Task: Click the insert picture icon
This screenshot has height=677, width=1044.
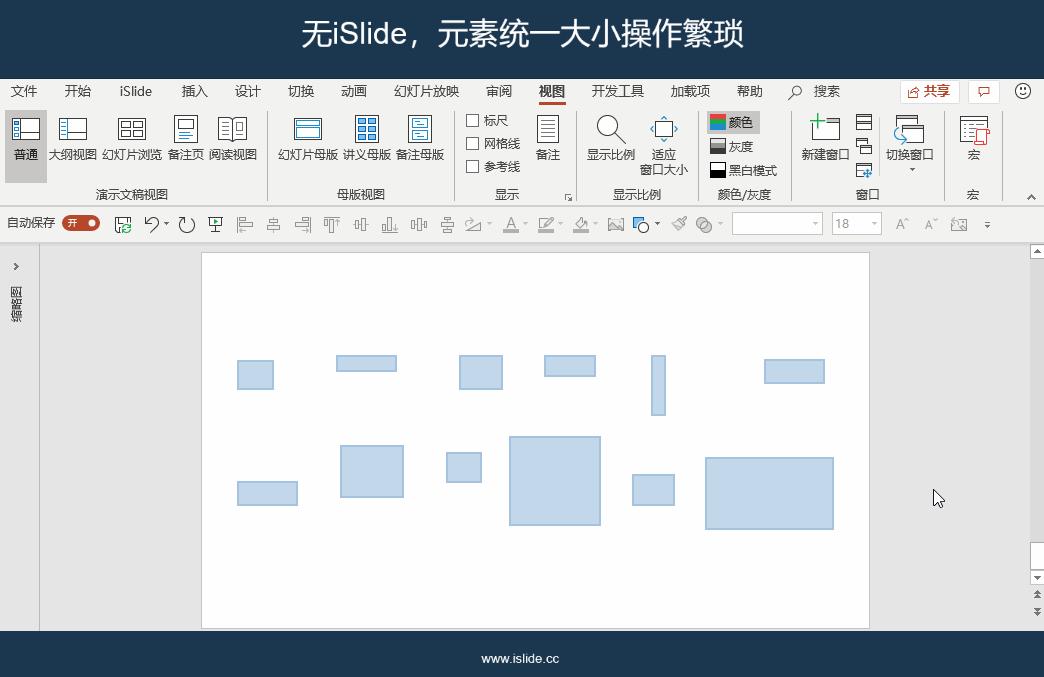Action: (616, 225)
